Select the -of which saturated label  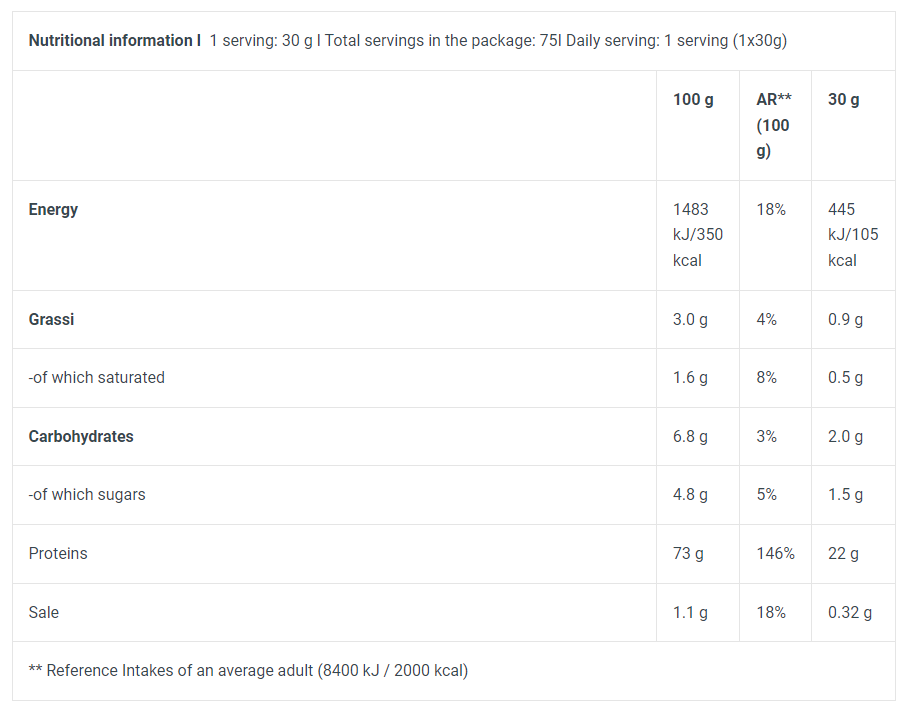click(x=97, y=377)
